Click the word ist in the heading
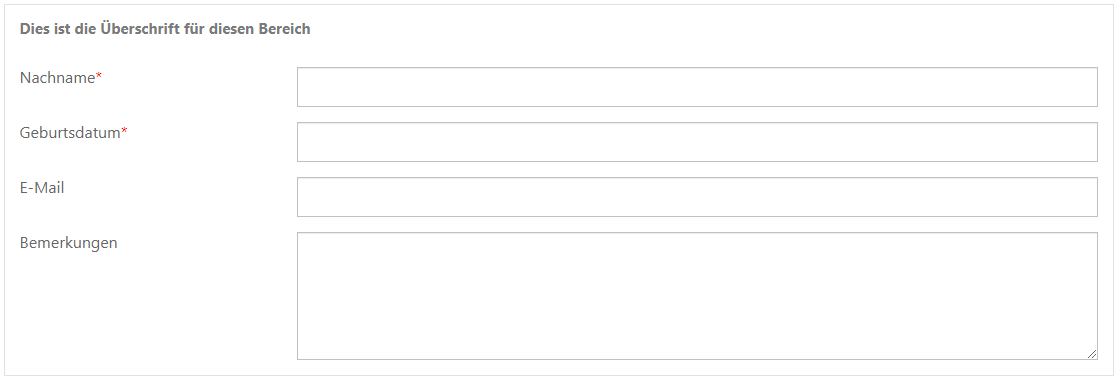The image size is (1115, 381). (59, 29)
